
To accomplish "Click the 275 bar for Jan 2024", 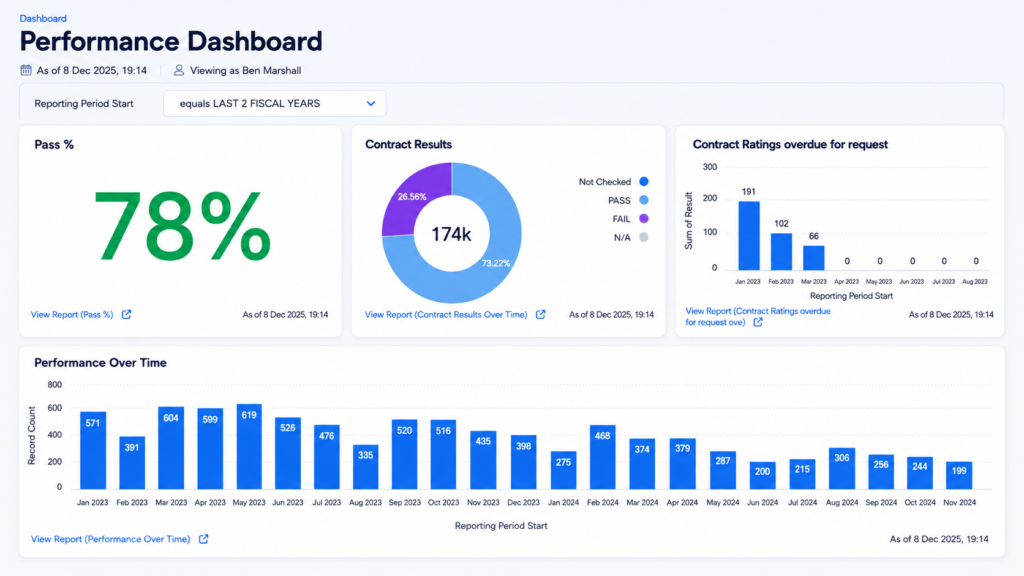I will click(564, 470).
